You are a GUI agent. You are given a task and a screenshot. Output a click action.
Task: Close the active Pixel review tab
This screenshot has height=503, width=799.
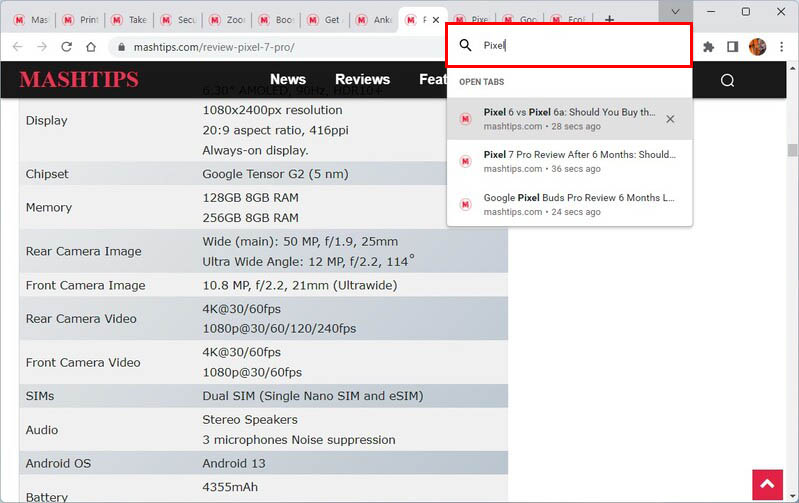pos(436,20)
